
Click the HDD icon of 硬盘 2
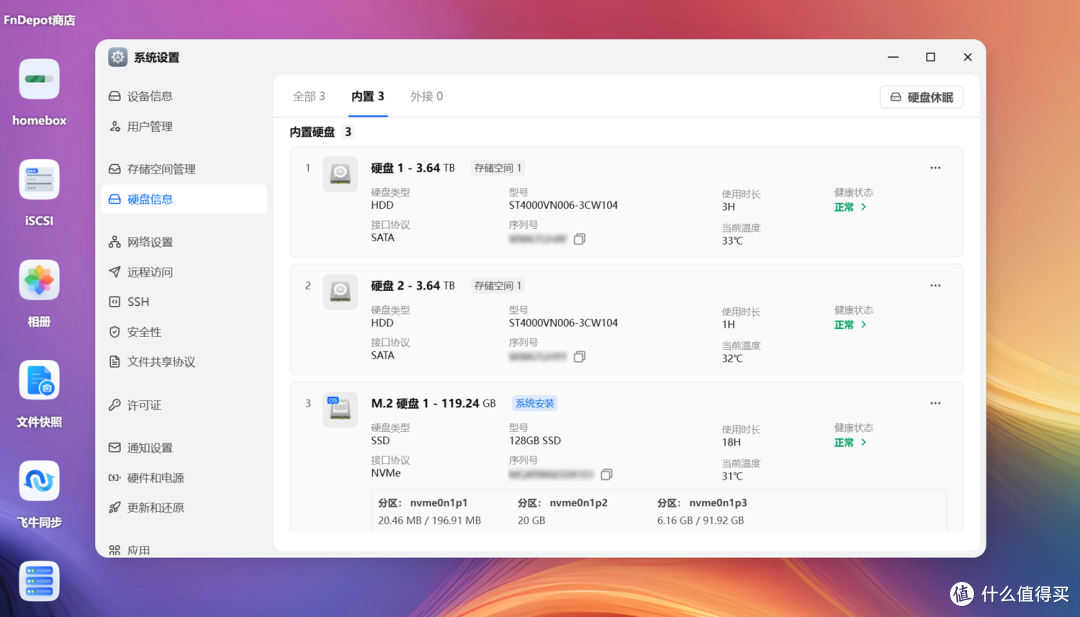click(x=340, y=291)
